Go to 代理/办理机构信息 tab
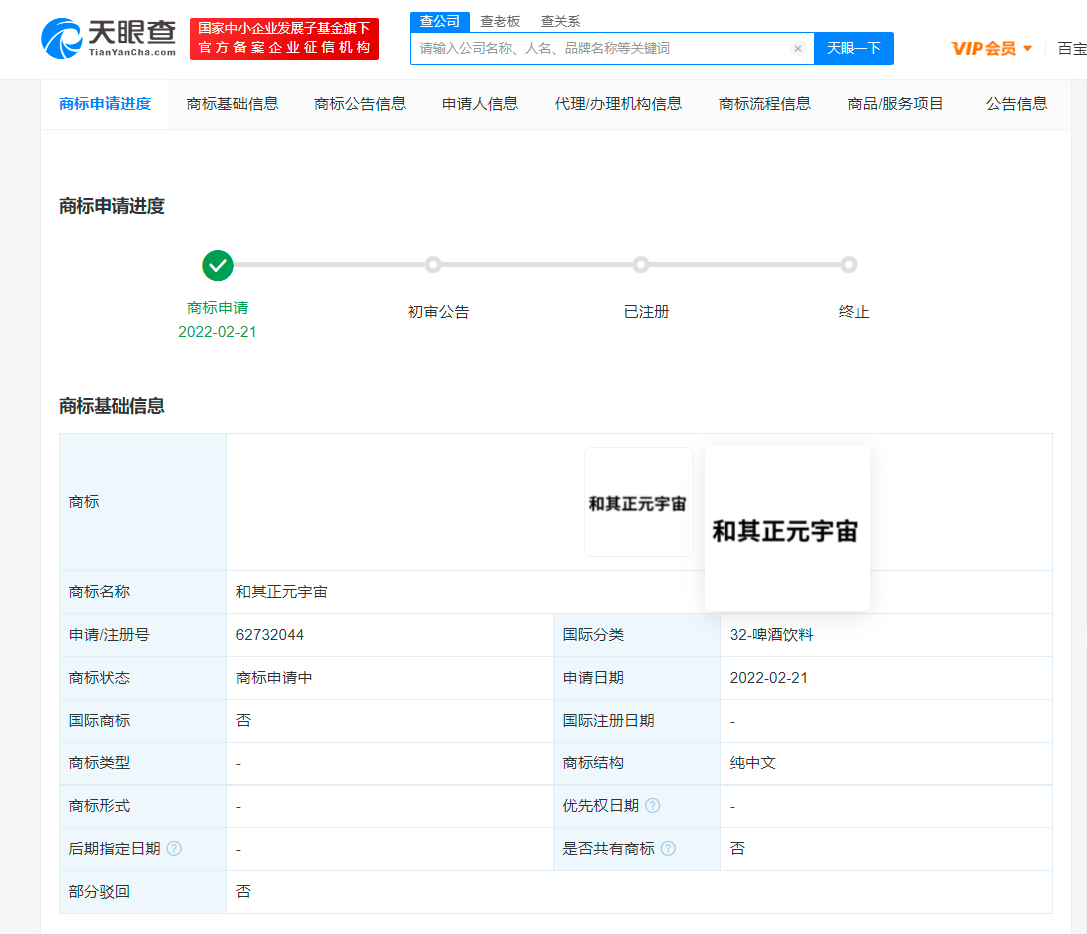 618,104
